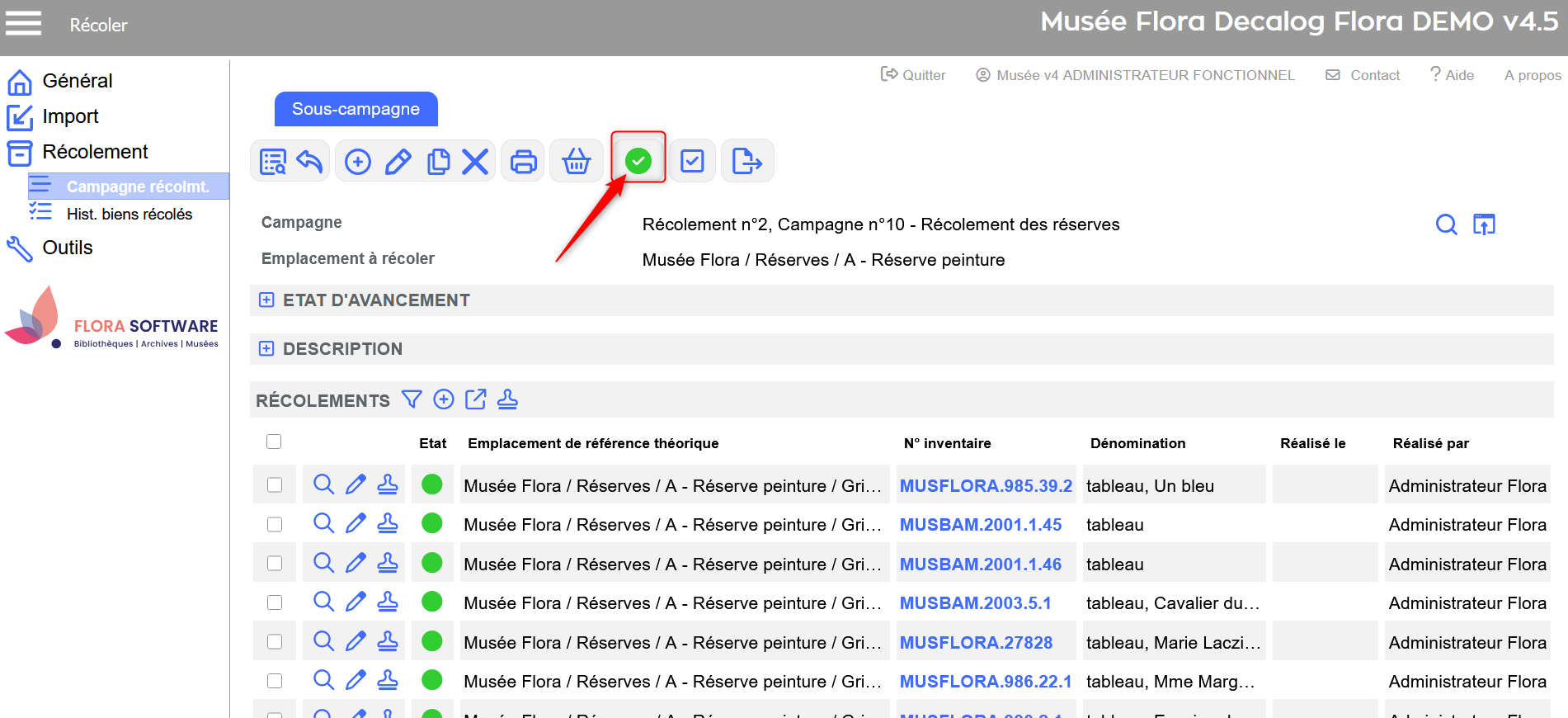1568x718 pixels.
Task: Select the Sous-campagne tab
Action: tap(356, 109)
